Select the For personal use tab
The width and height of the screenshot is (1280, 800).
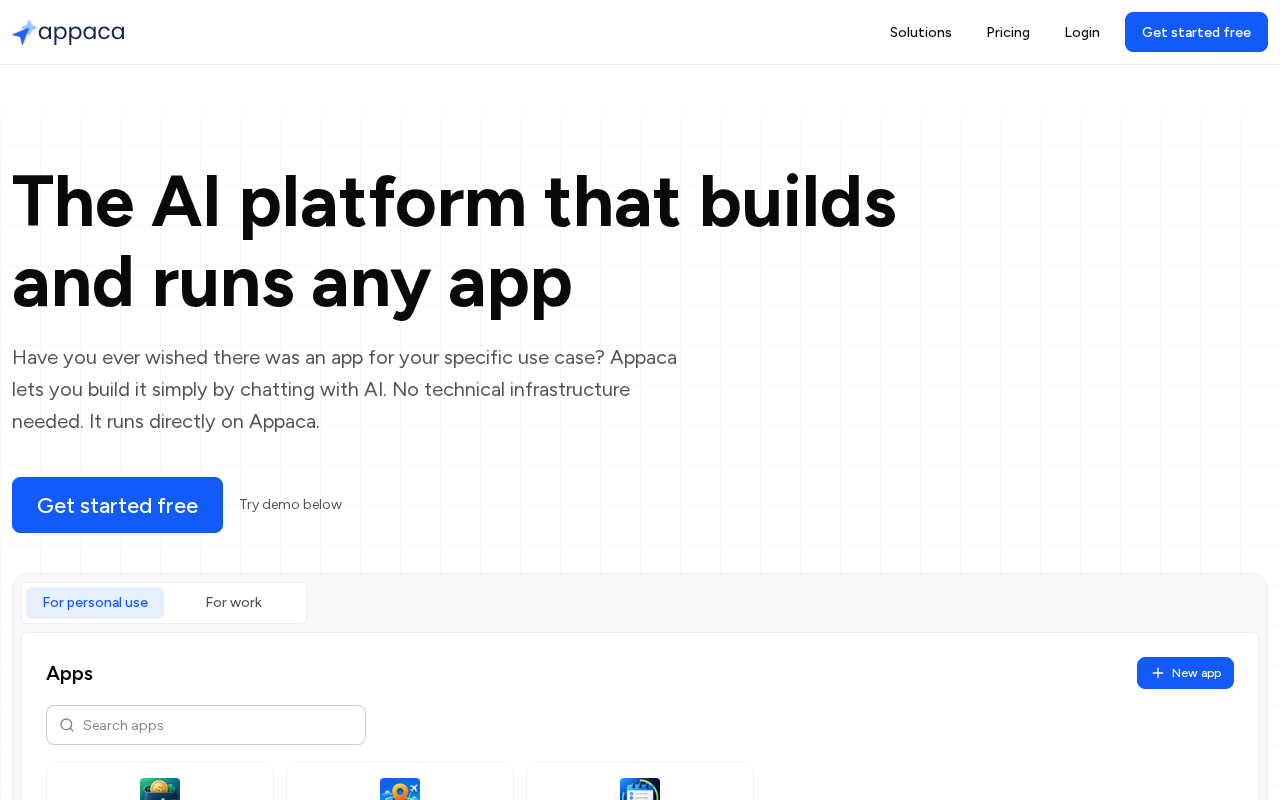coord(95,603)
